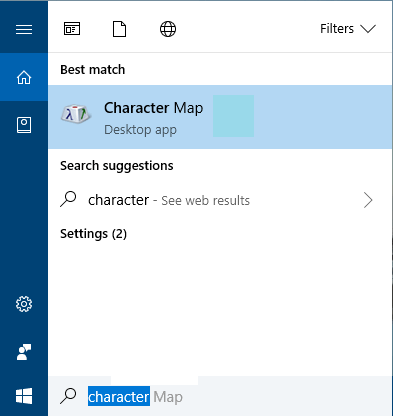Click the 'Search suggestions' heading
Screen dimensions: 393x416
117,166
